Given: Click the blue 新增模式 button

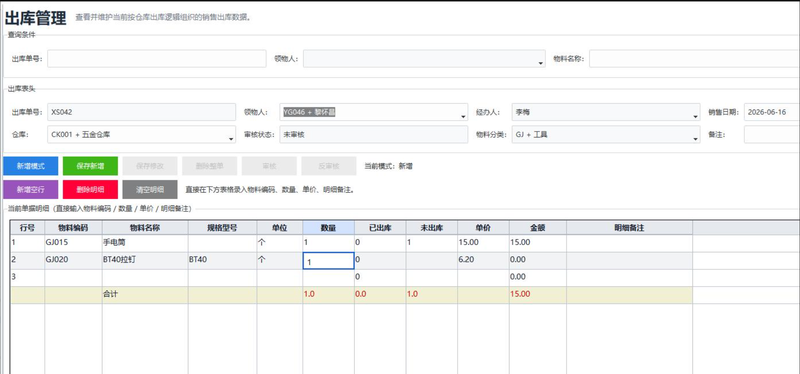Looking at the screenshot, I should click(31, 166).
